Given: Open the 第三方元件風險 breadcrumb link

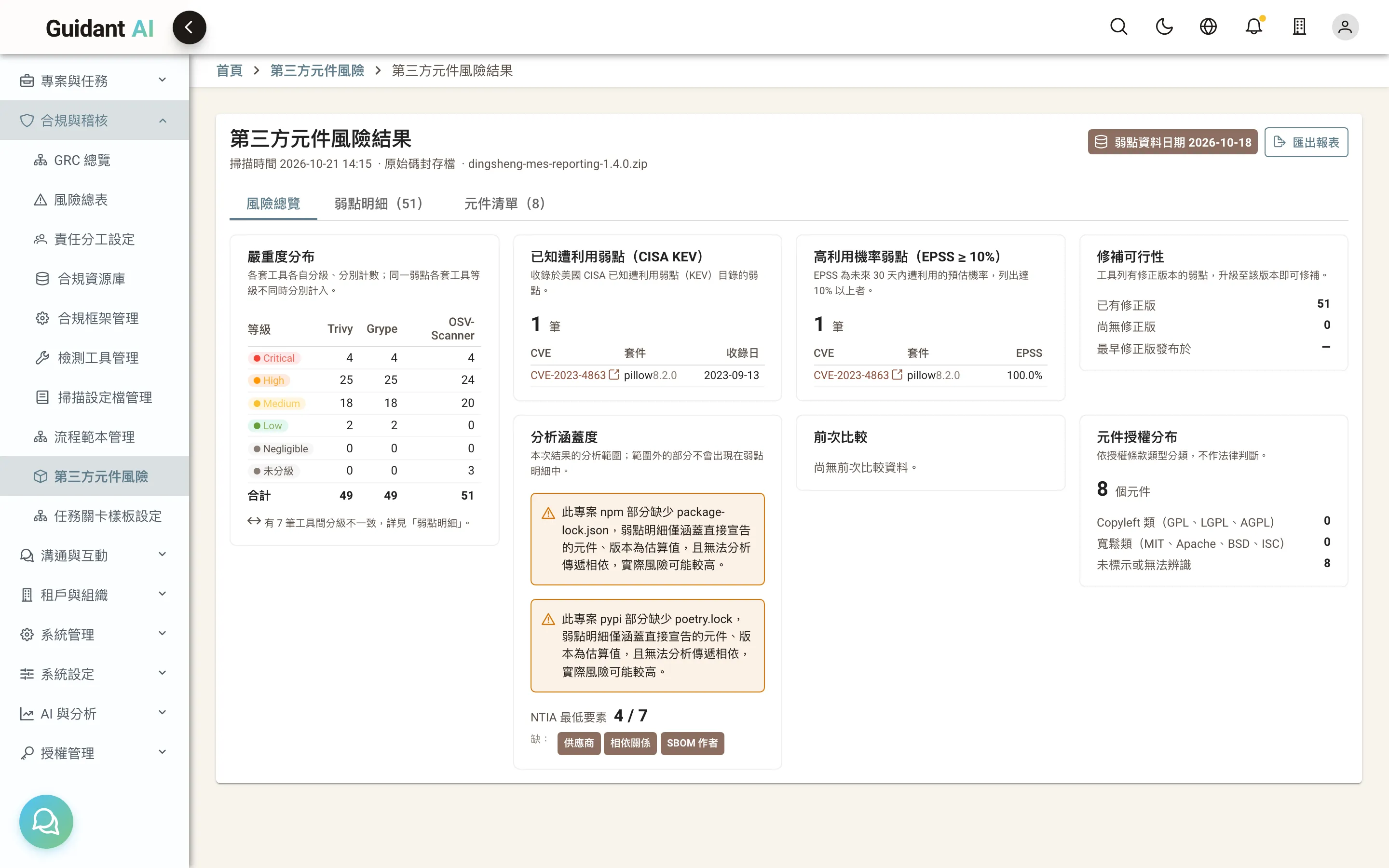Looking at the screenshot, I should [x=317, y=70].
